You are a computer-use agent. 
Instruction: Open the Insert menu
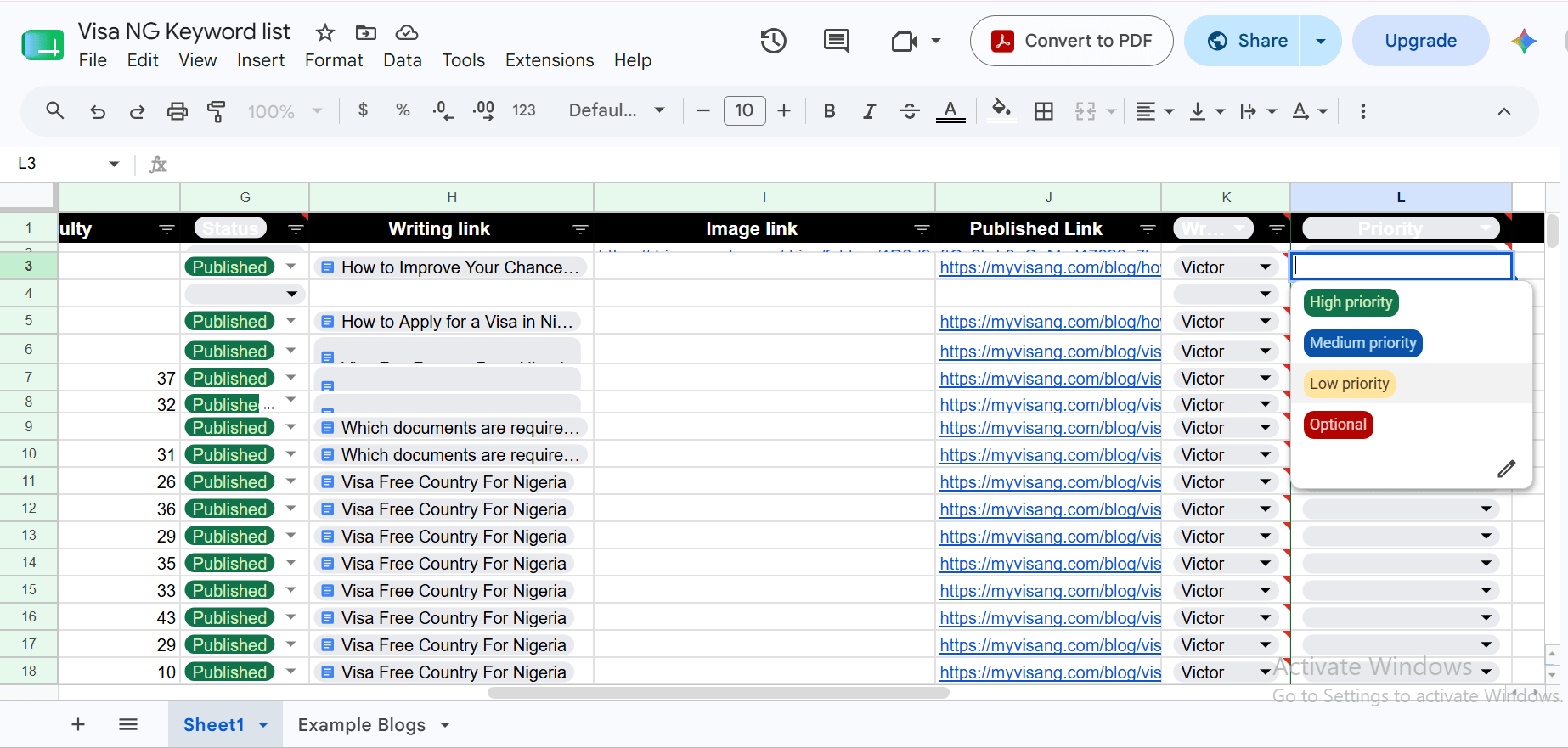pos(261,60)
